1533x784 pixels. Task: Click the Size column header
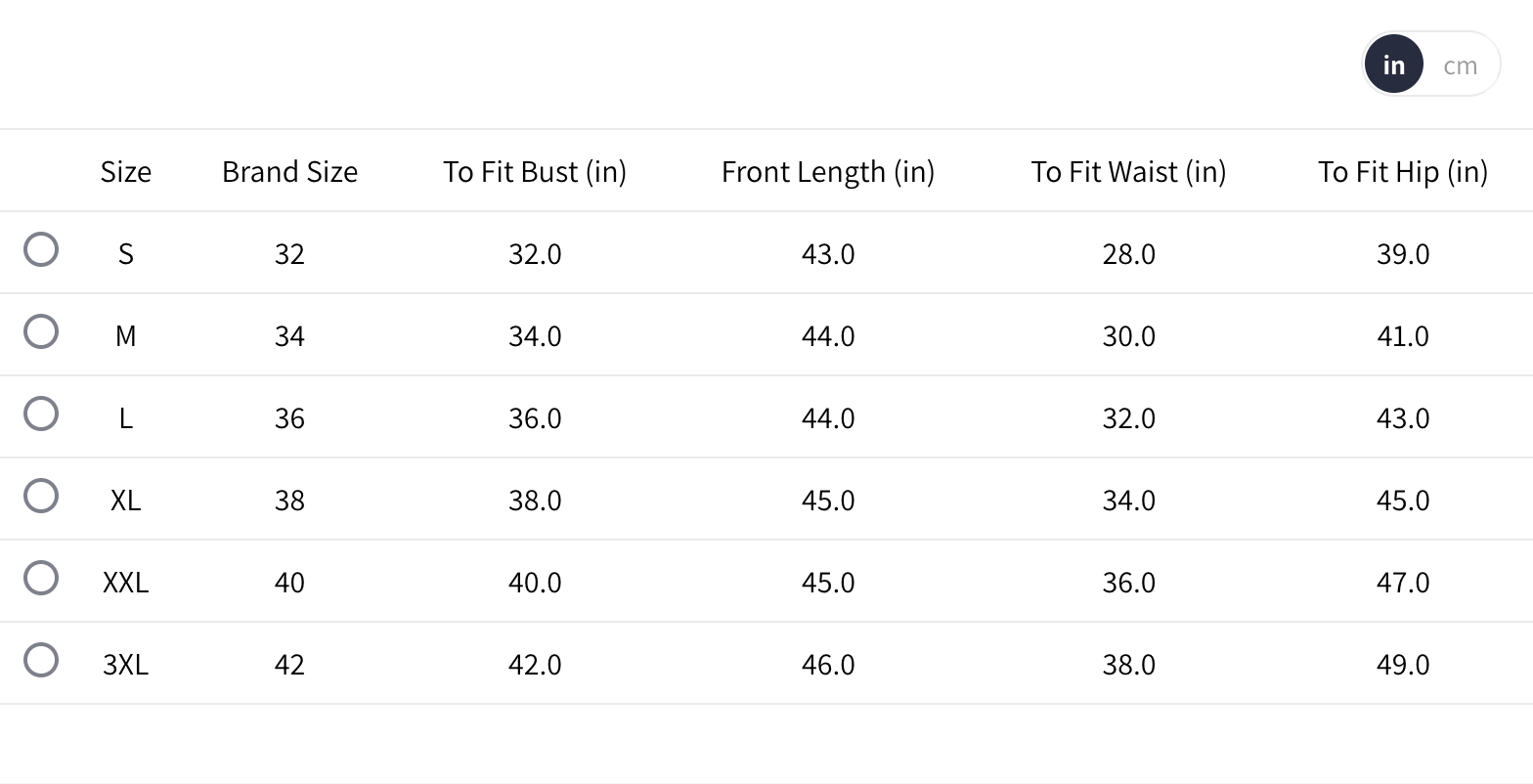pyautogui.click(x=125, y=172)
